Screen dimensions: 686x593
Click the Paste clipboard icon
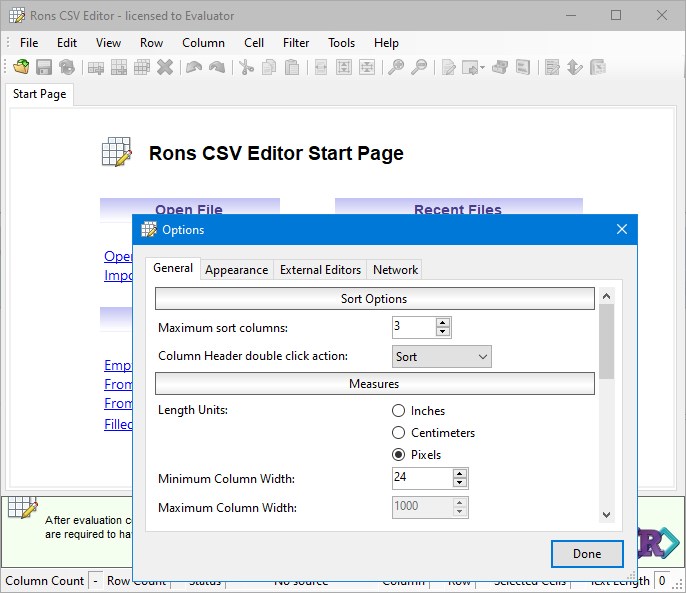click(x=292, y=67)
